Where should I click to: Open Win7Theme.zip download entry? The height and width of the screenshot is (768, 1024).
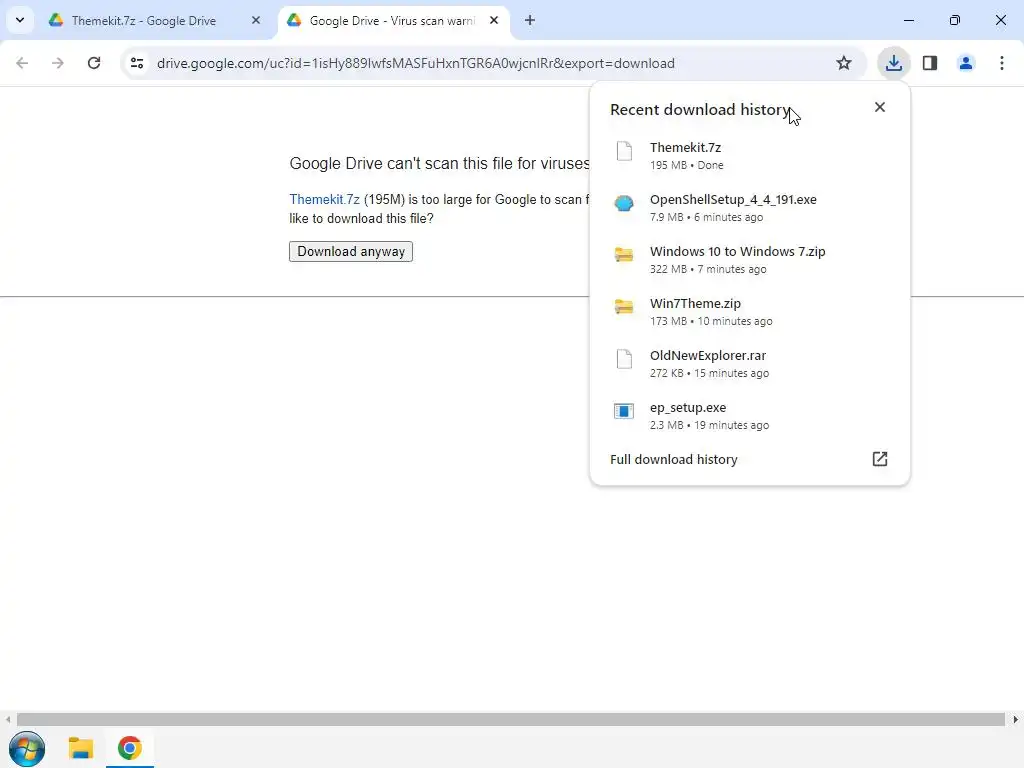pyautogui.click(x=750, y=312)
